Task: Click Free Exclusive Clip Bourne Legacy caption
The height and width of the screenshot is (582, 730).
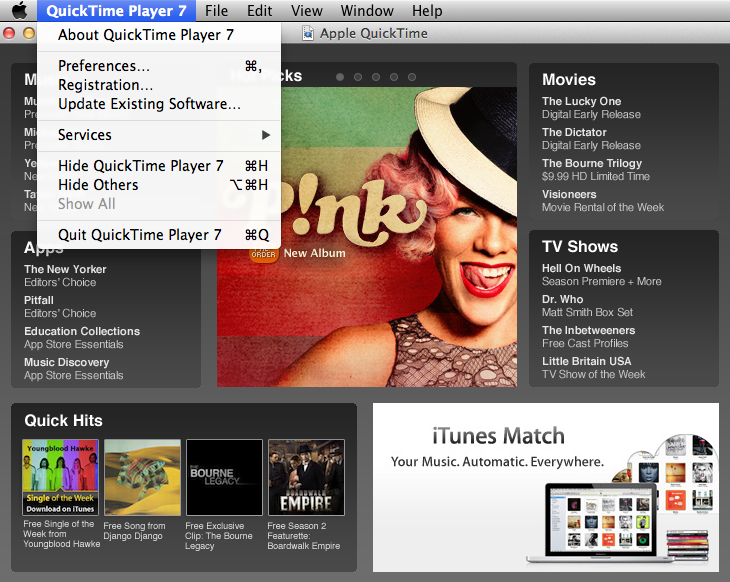Action: point(219,536)
